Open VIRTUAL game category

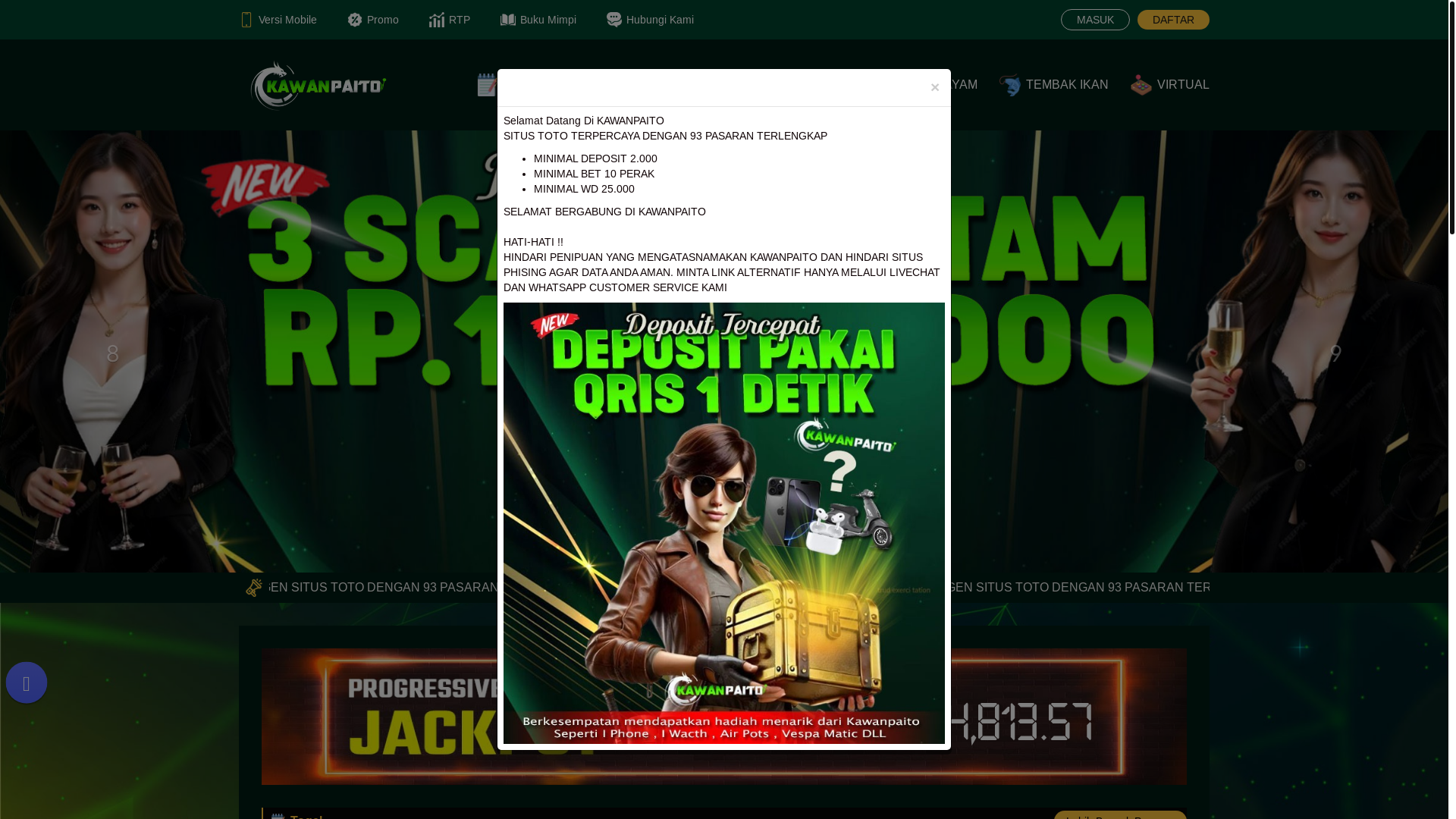point(1170,85)
